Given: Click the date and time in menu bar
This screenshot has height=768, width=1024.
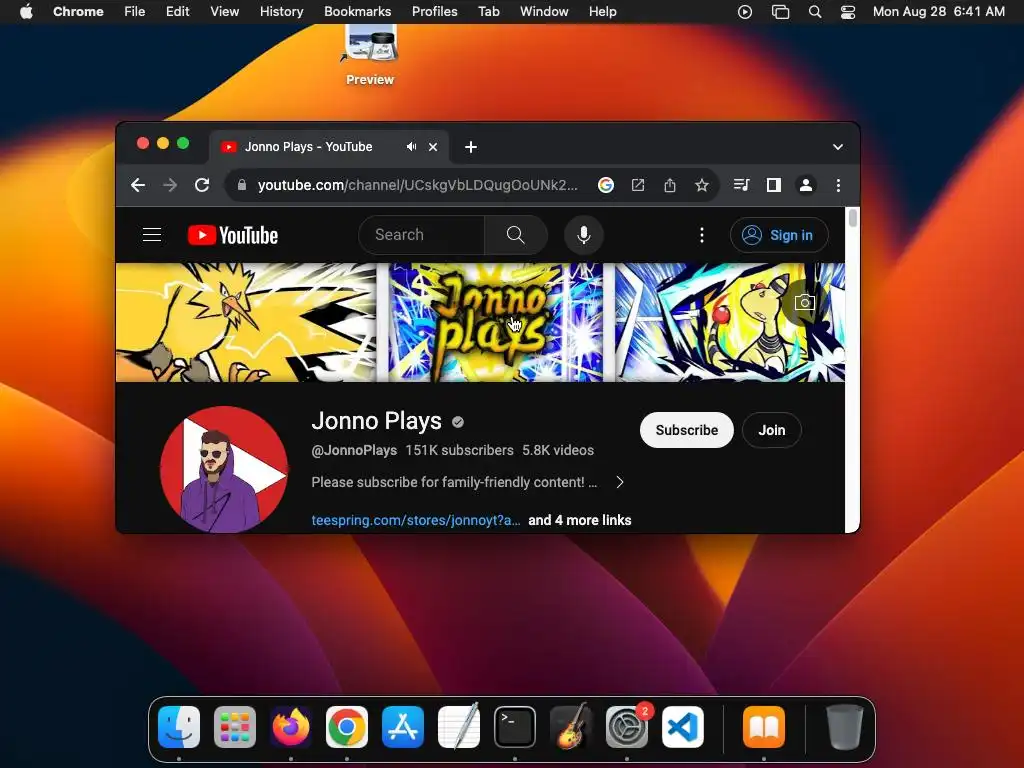Looking at the screenshot, I should [x=938, y=12].
